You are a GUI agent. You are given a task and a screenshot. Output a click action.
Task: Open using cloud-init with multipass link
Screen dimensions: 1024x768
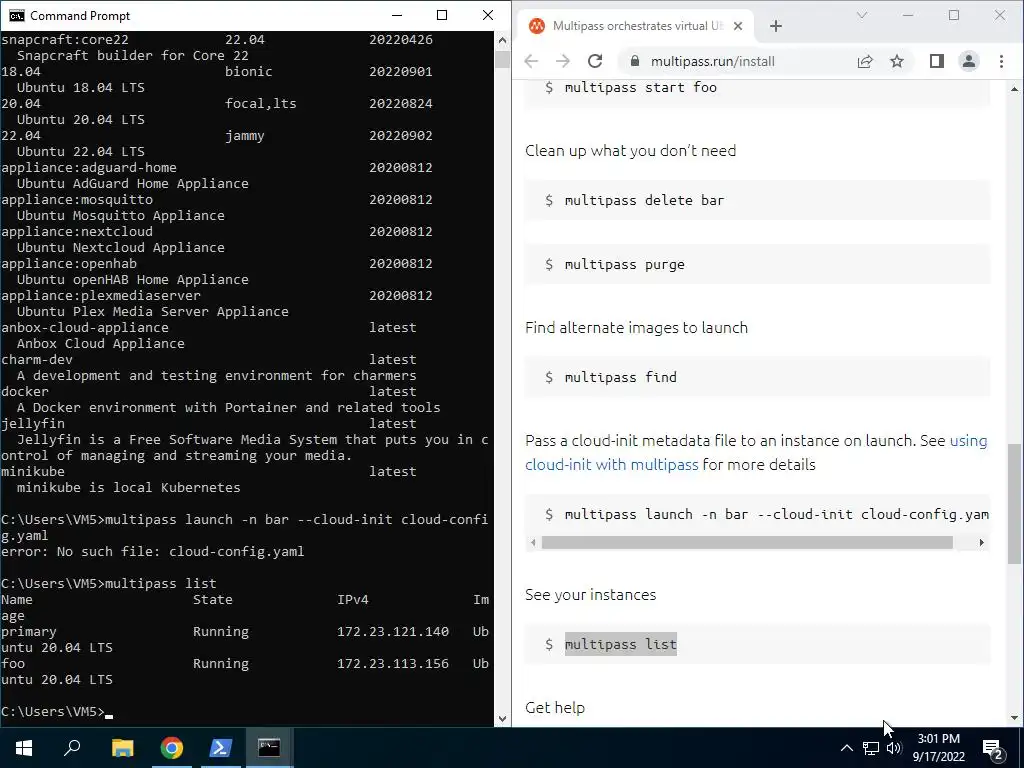click(x=756, y=453)
